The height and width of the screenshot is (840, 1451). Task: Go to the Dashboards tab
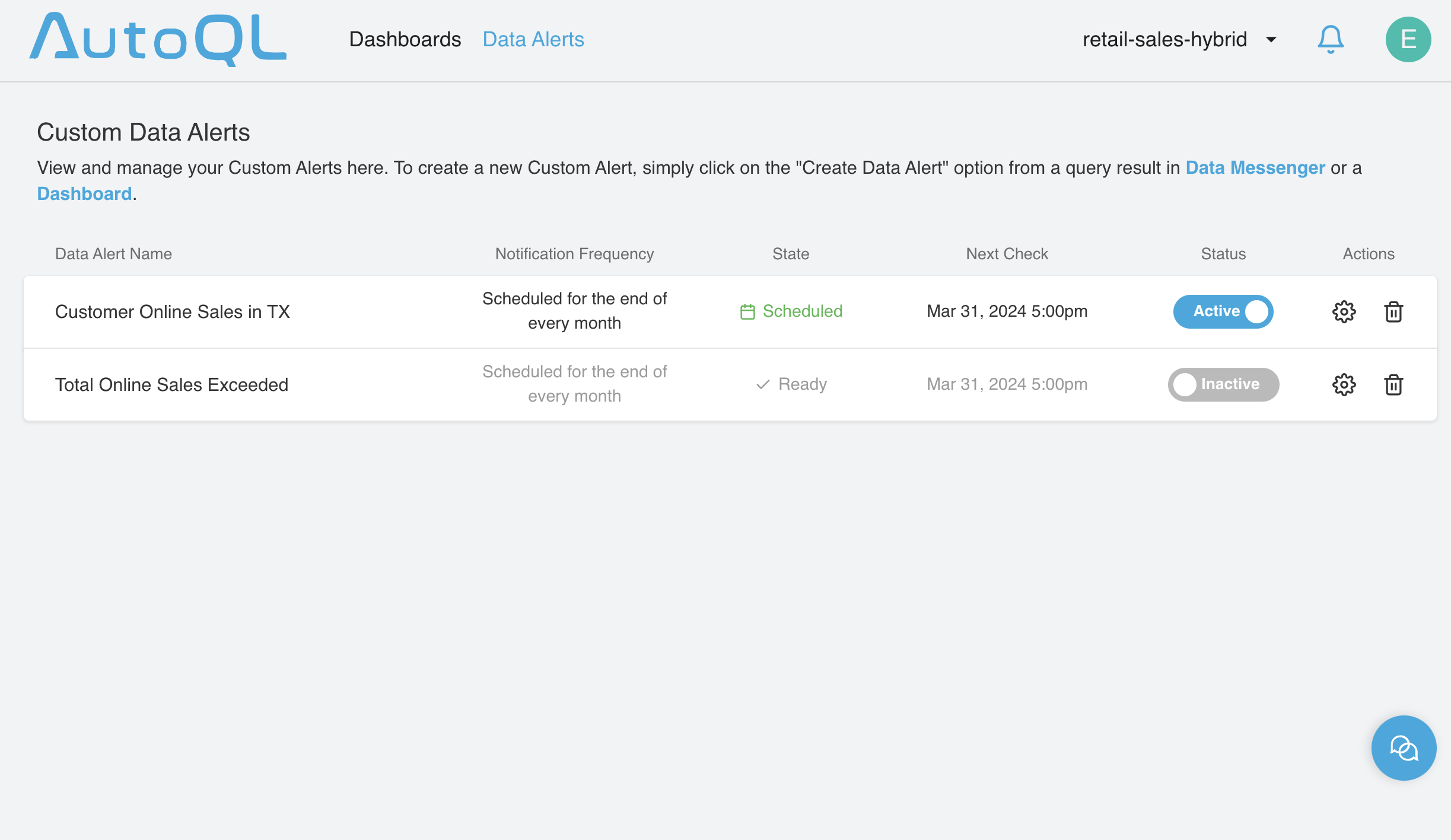[405, 40]
